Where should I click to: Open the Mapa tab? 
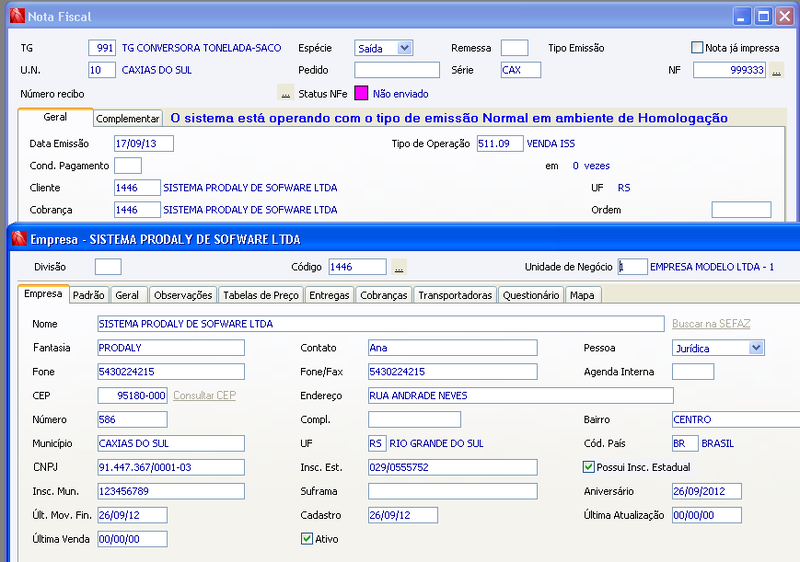[x=583, y=295]
